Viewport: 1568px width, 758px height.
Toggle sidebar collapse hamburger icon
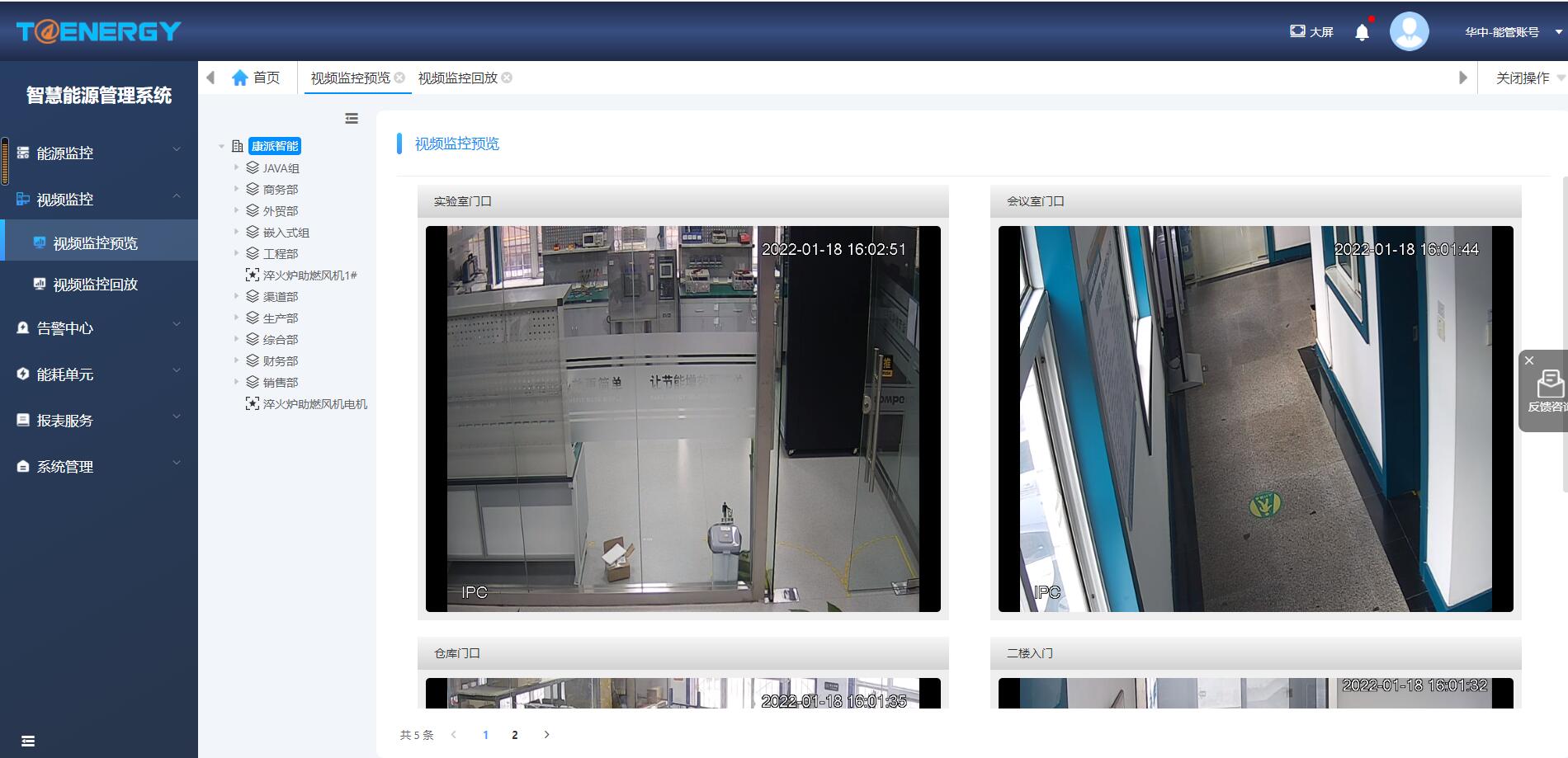[28, 741]
